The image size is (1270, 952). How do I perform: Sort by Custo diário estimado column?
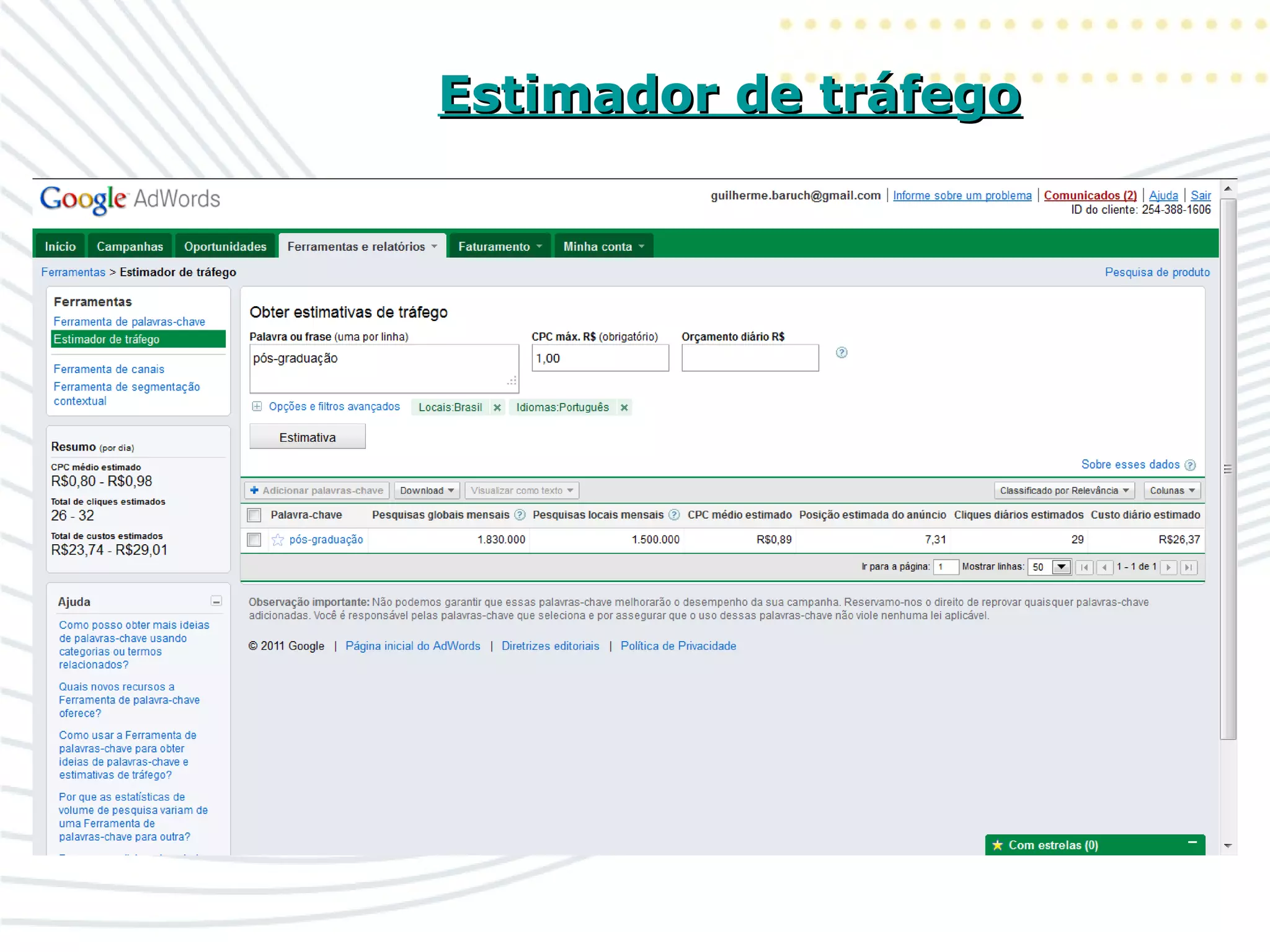[x=1145, y=515]
